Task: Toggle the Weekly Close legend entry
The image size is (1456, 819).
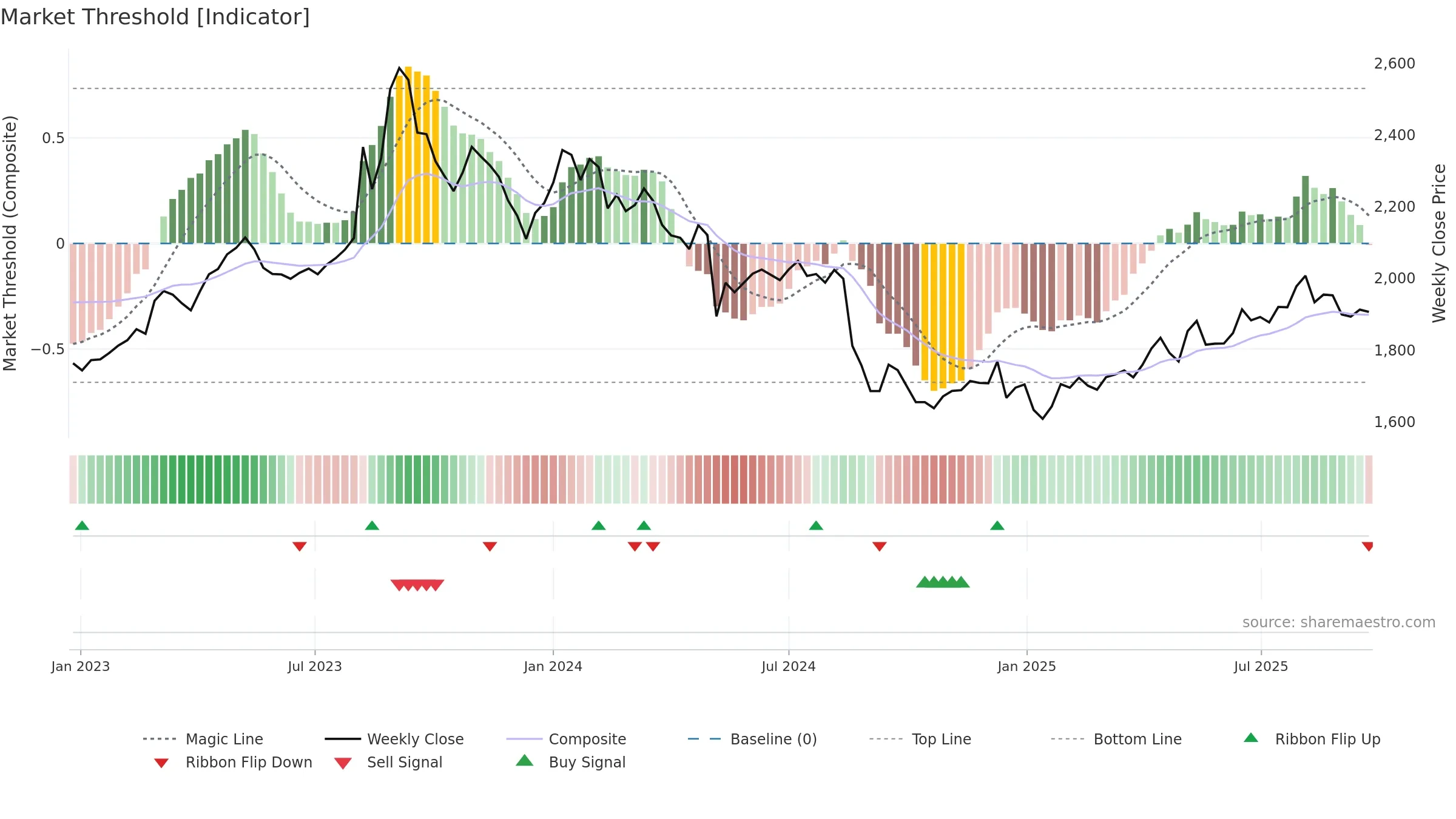Action: [394, 739]
